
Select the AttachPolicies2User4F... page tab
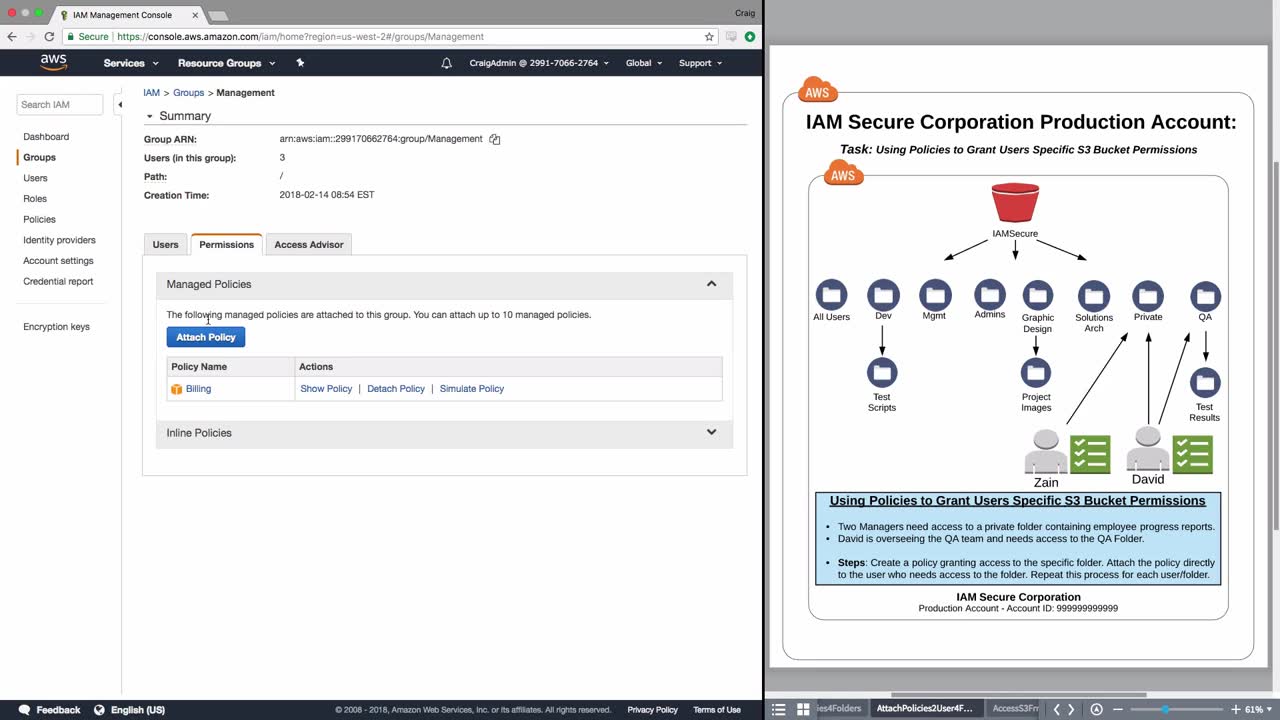pos(924,709)
